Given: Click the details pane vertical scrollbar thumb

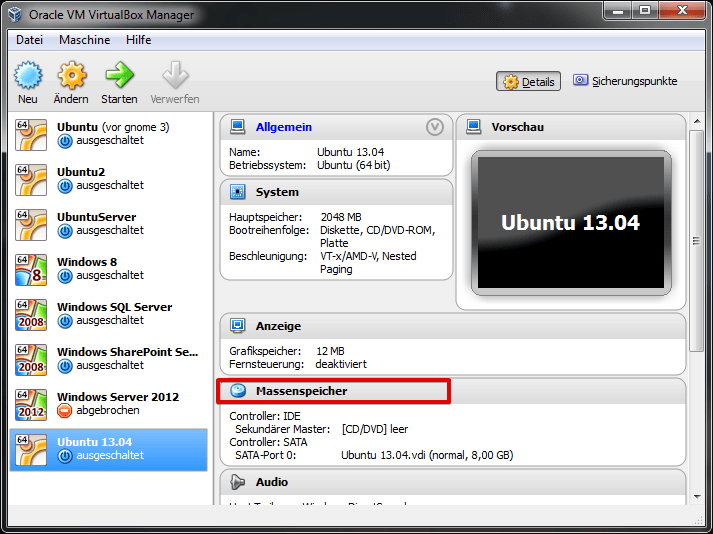Looking at the screenshot, I should coord(696,241).
